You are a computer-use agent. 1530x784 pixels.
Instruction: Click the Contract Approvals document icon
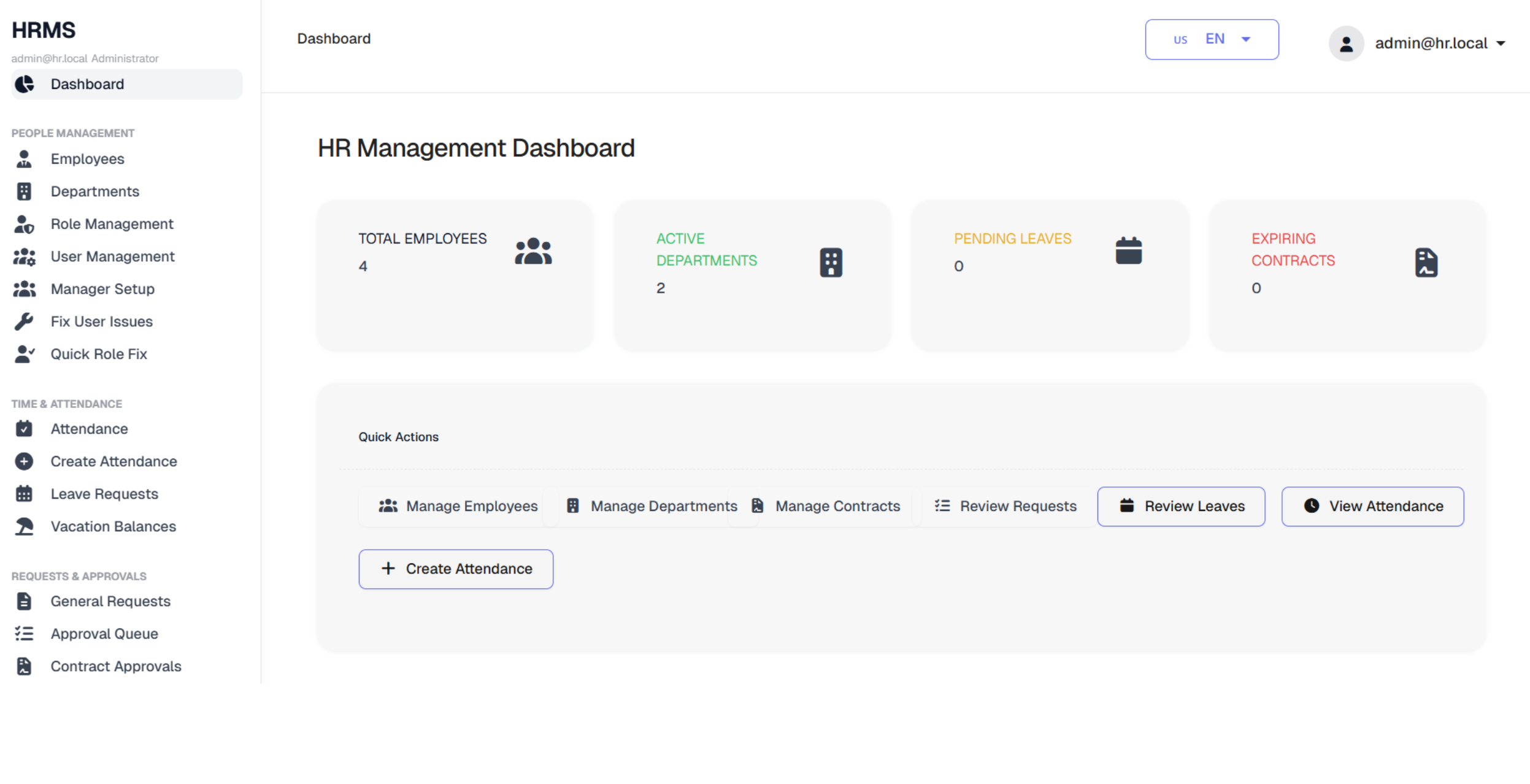(x=24, y=666)
